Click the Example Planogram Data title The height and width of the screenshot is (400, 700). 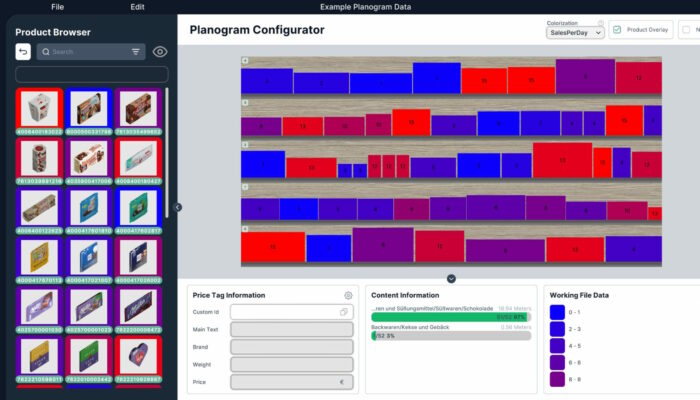[365, 7]
